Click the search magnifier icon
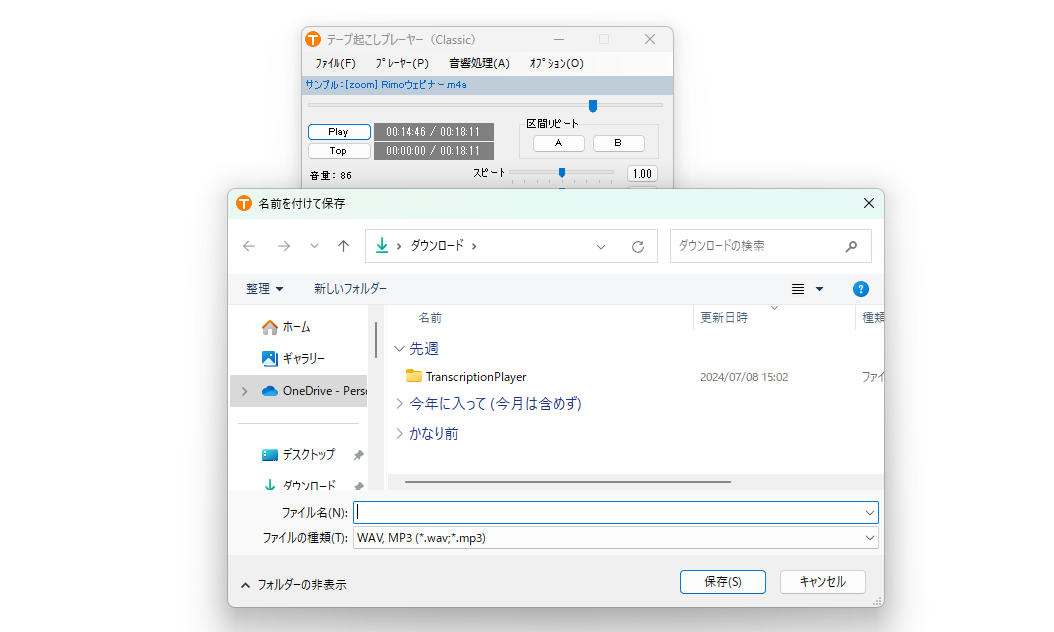 (851, 246)
